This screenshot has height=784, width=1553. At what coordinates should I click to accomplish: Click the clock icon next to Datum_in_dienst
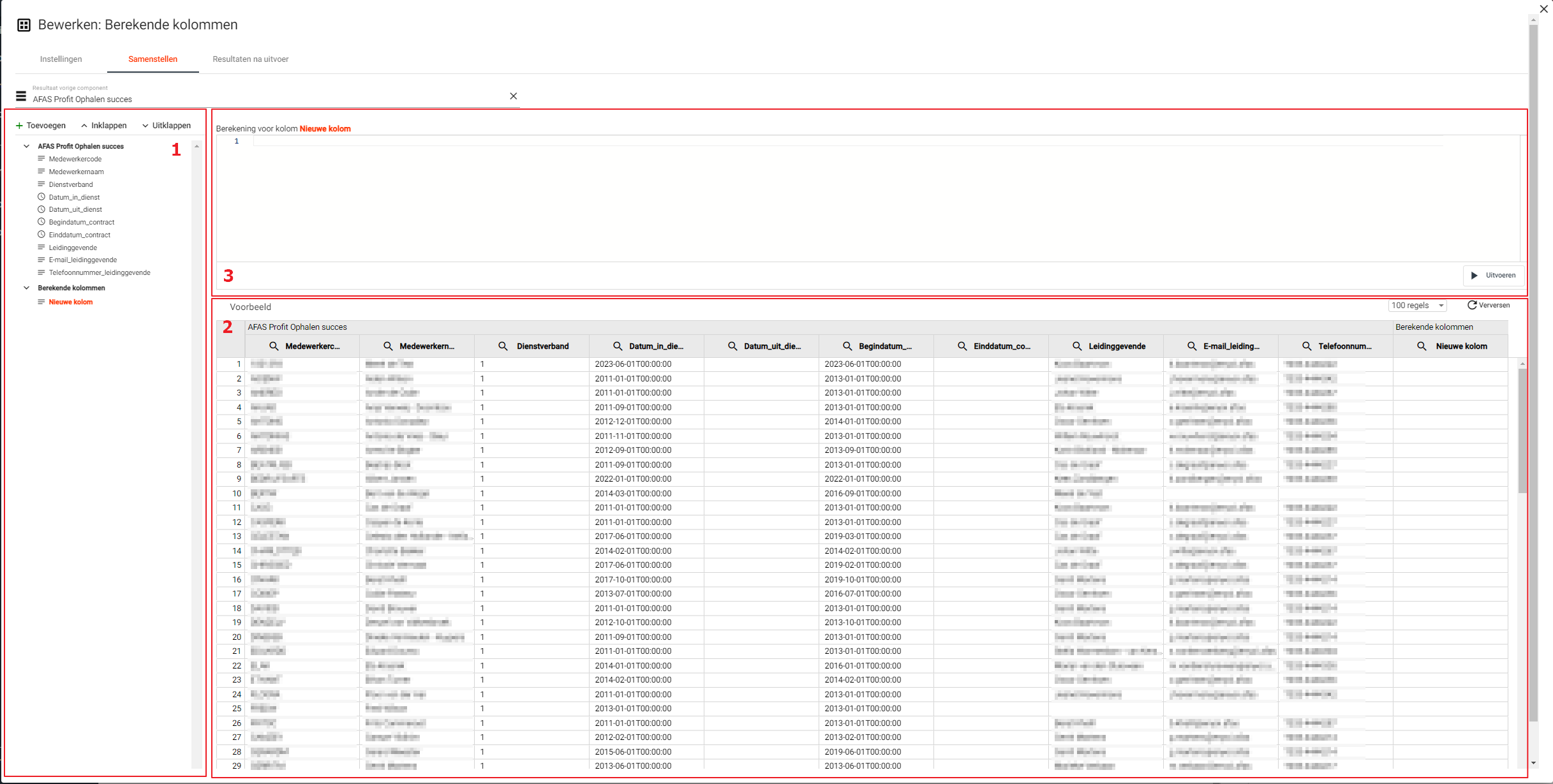(41, 197)
